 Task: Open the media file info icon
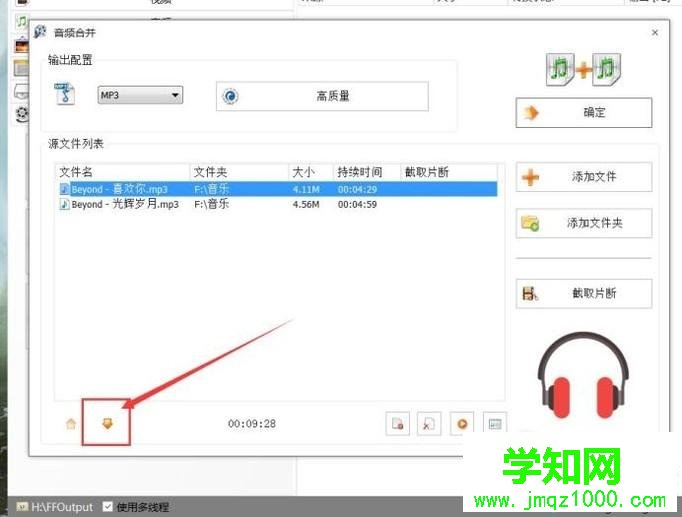pyautogui.click(x=495, y=424)
